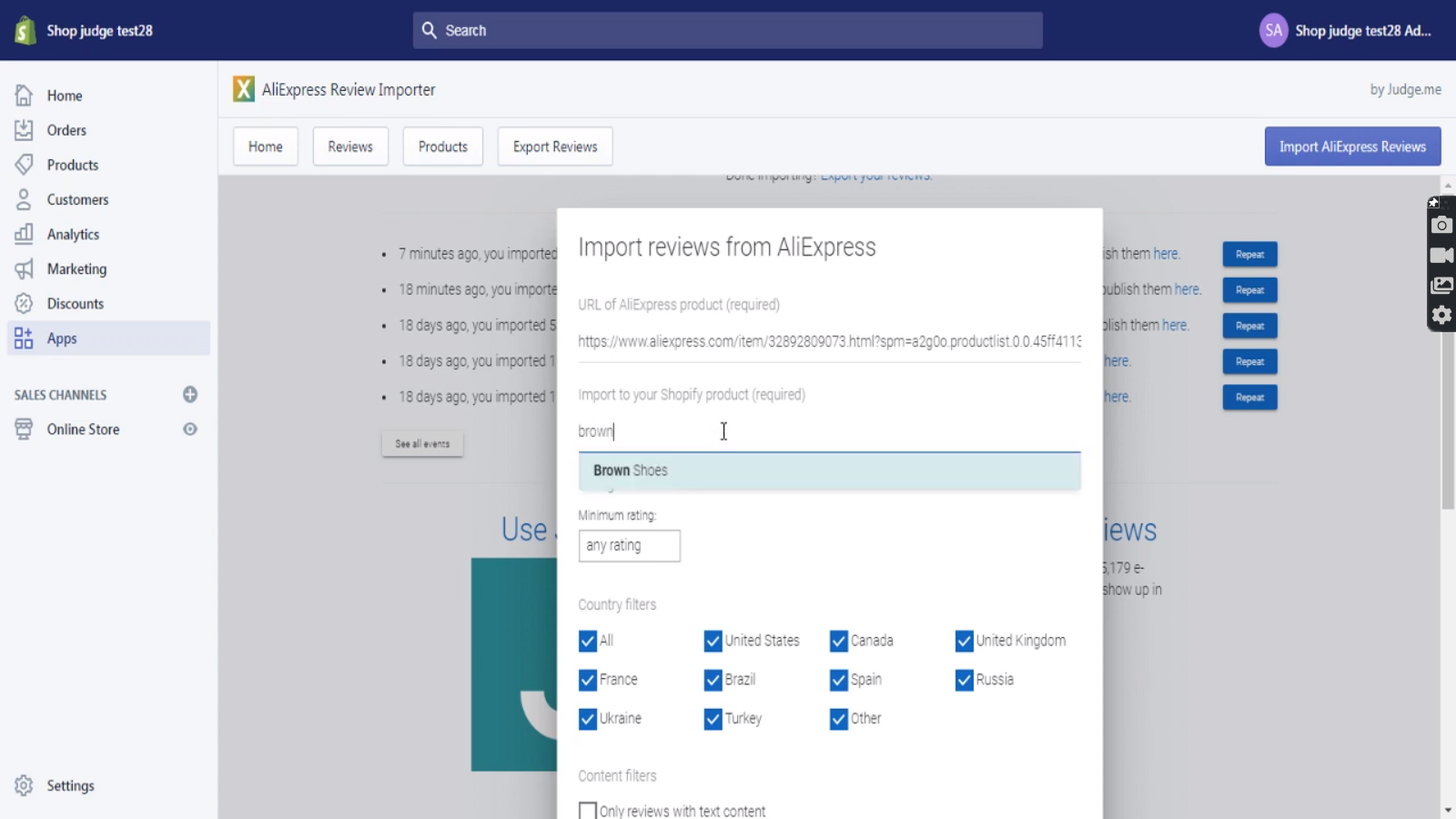Click the camera screenshot icon in side toolbar
Screen dimensions: 1456x819
coord(1441,226)
